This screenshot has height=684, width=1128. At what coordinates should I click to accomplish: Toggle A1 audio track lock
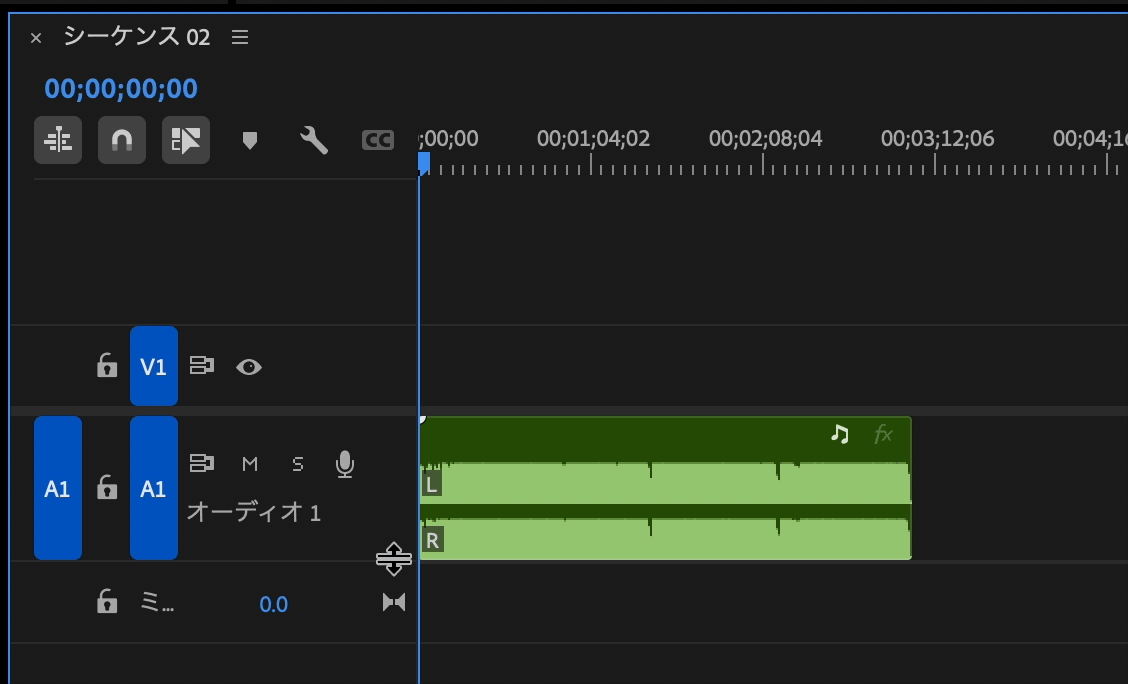(x=106, y=487)
